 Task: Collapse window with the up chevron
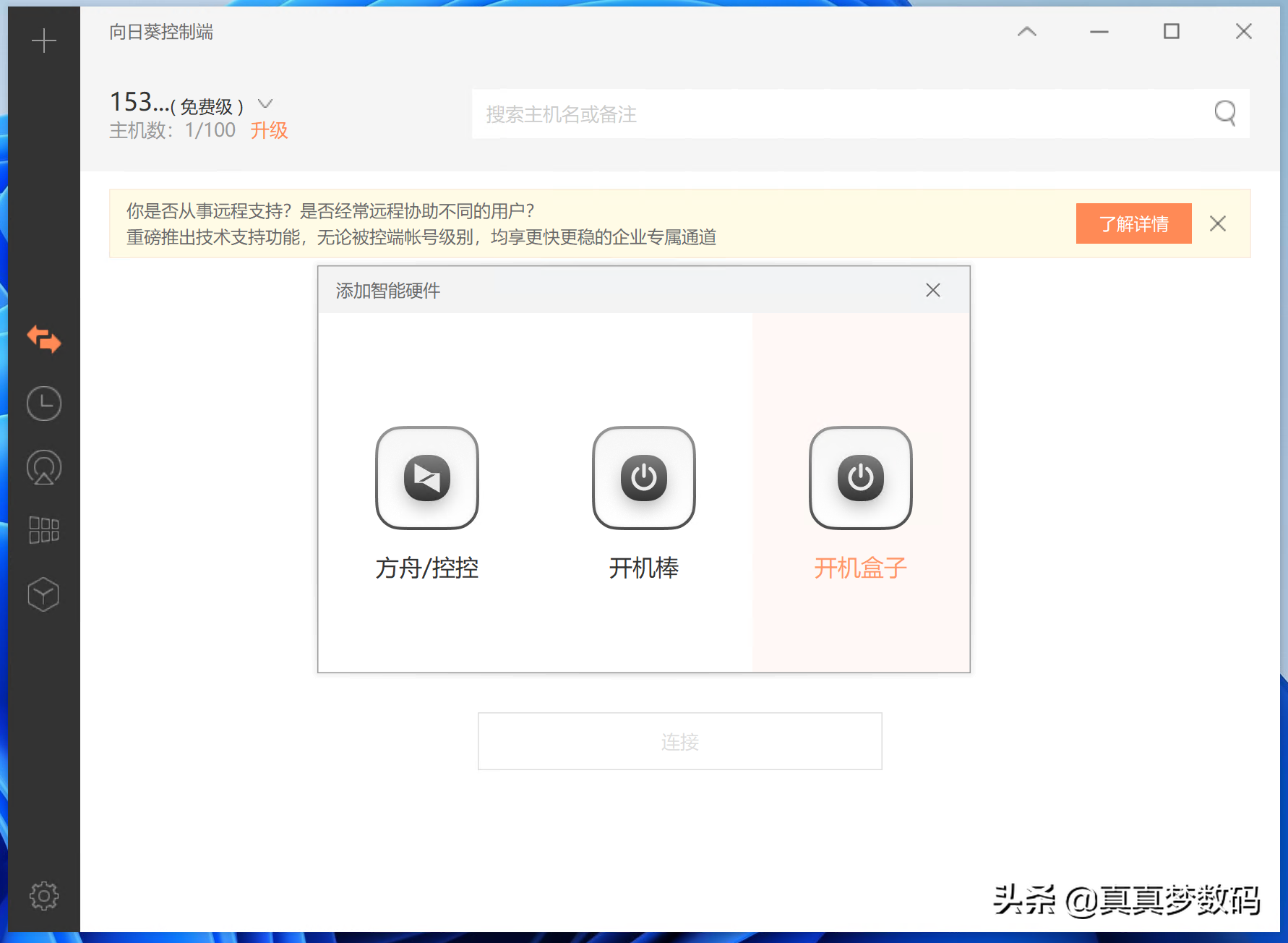point(1026,32)
